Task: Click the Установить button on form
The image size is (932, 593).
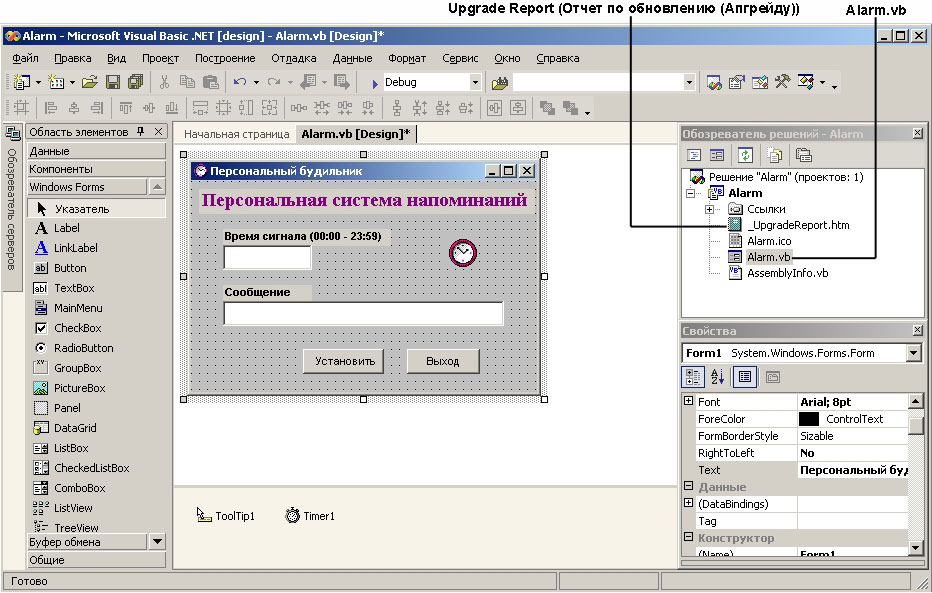Action: click(x=344, y=361)
